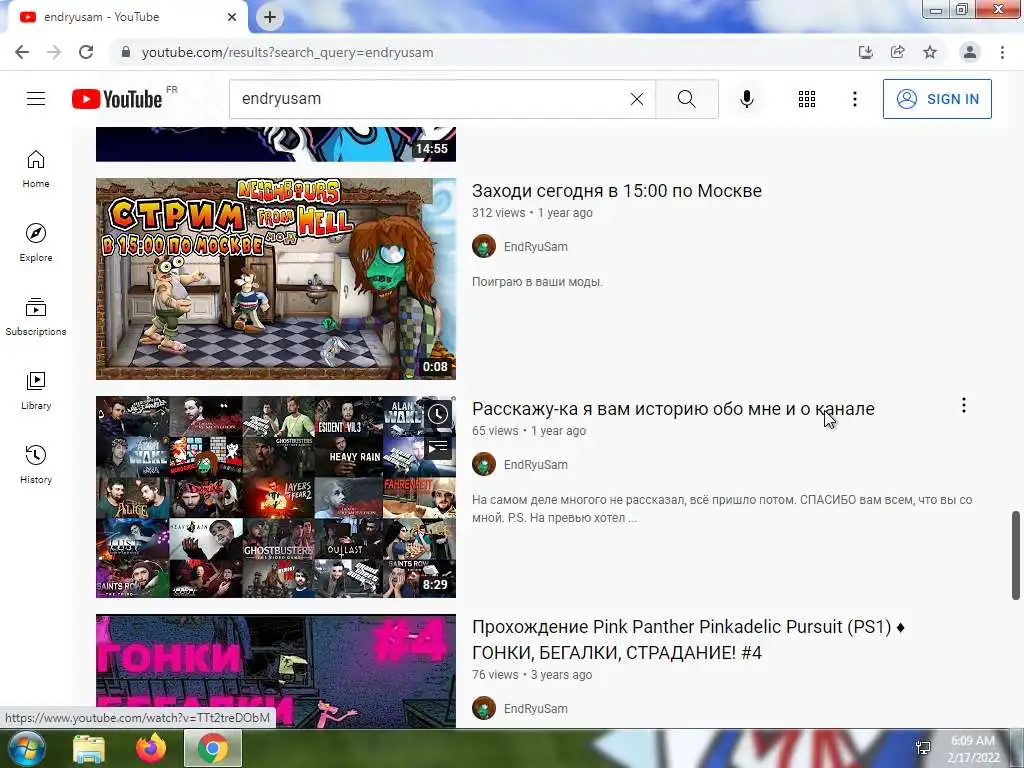Open YouTube settings three-dot menu

tap(854, 99)
